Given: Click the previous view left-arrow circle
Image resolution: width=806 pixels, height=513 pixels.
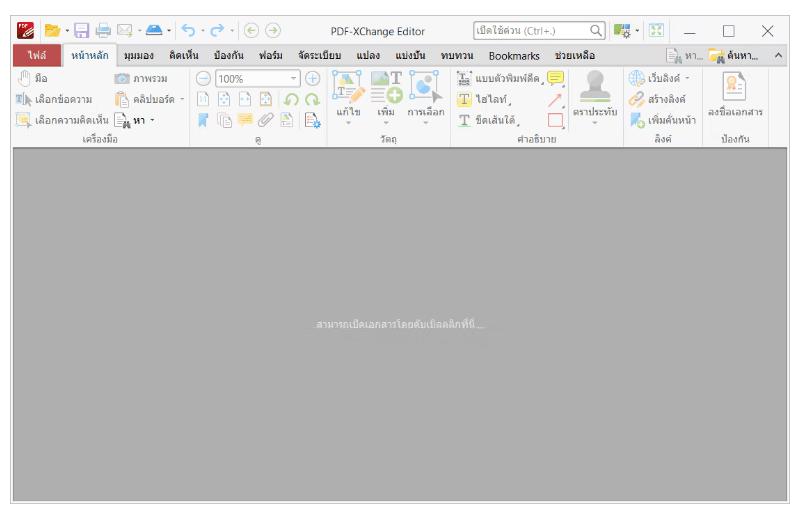Looking at the screenshot, I should (x=251, y=31).
